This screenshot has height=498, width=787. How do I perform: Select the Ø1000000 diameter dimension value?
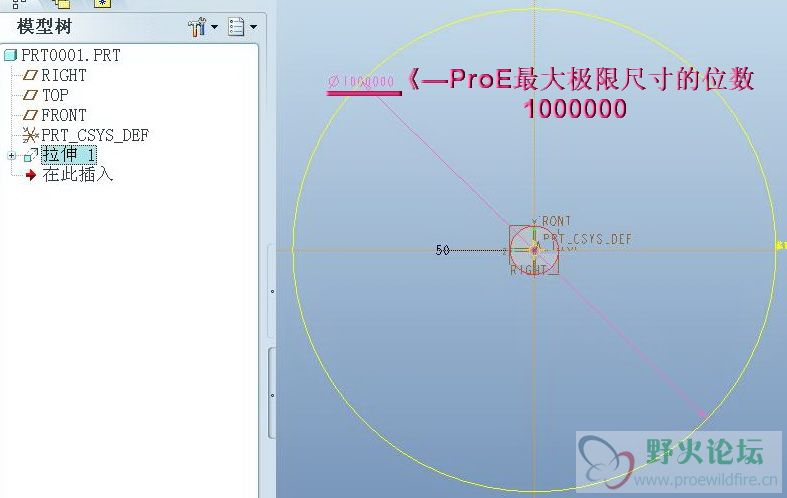point(361,81)
